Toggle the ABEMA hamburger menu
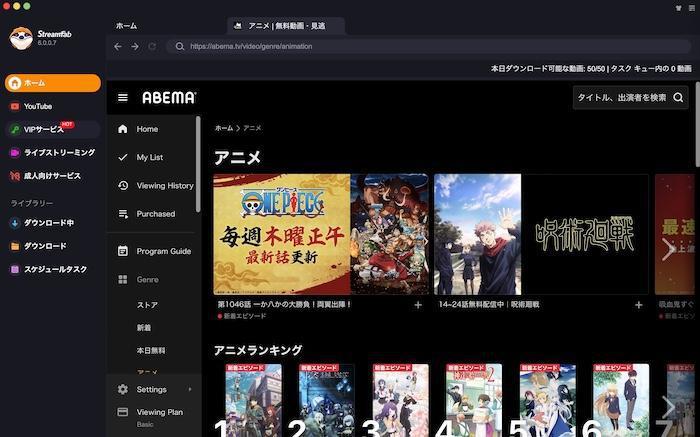Viewport: 700px width, 437px height. click(x=123, y=97)
